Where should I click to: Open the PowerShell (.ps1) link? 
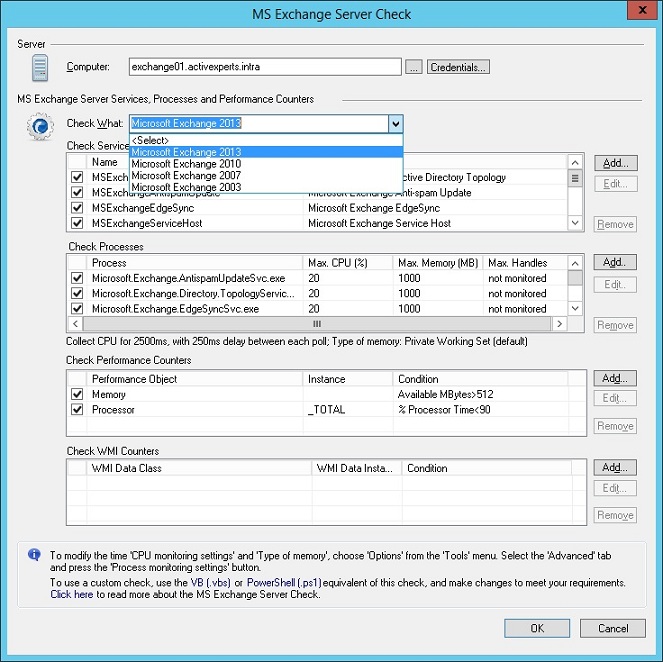tap(284, 583)
